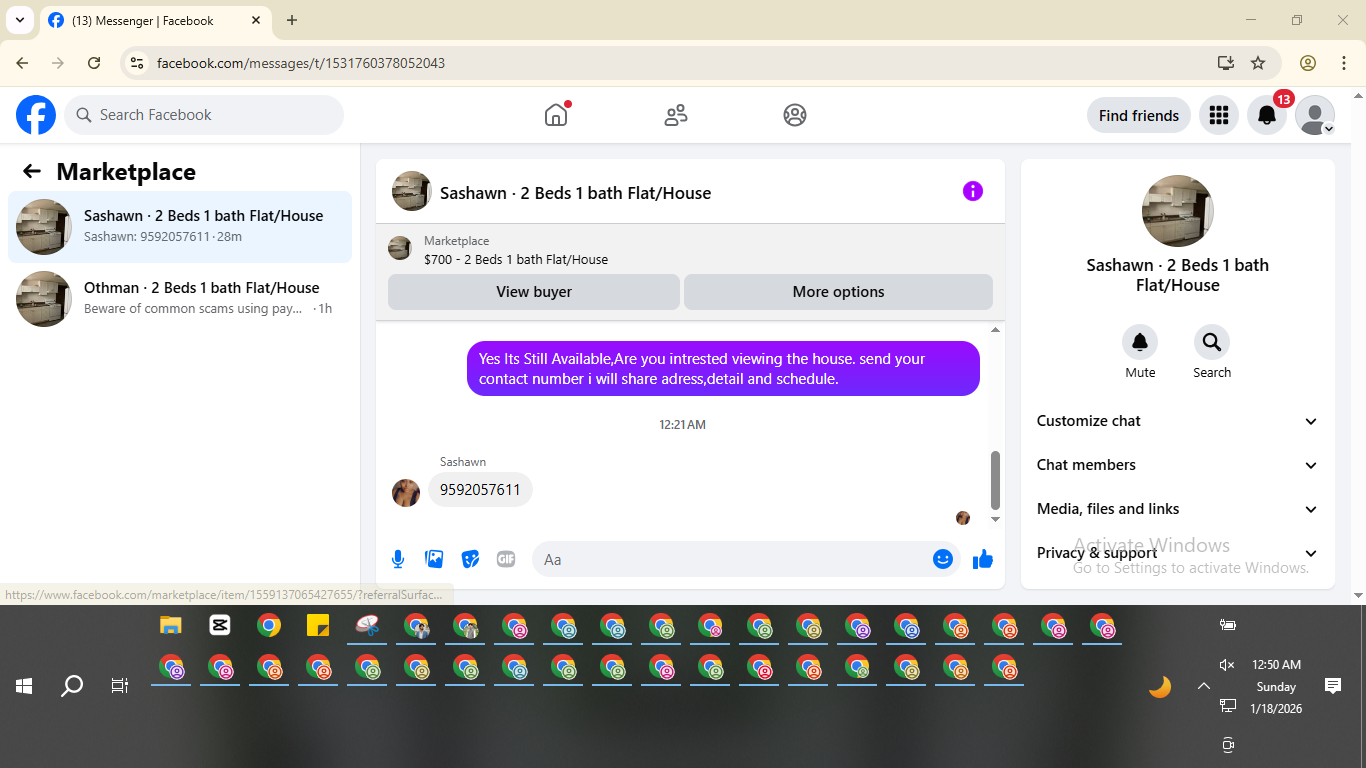Show hidden system tray icons chevron
The width and height of the screenshot is (1366, 768).
pos(1204,686)
